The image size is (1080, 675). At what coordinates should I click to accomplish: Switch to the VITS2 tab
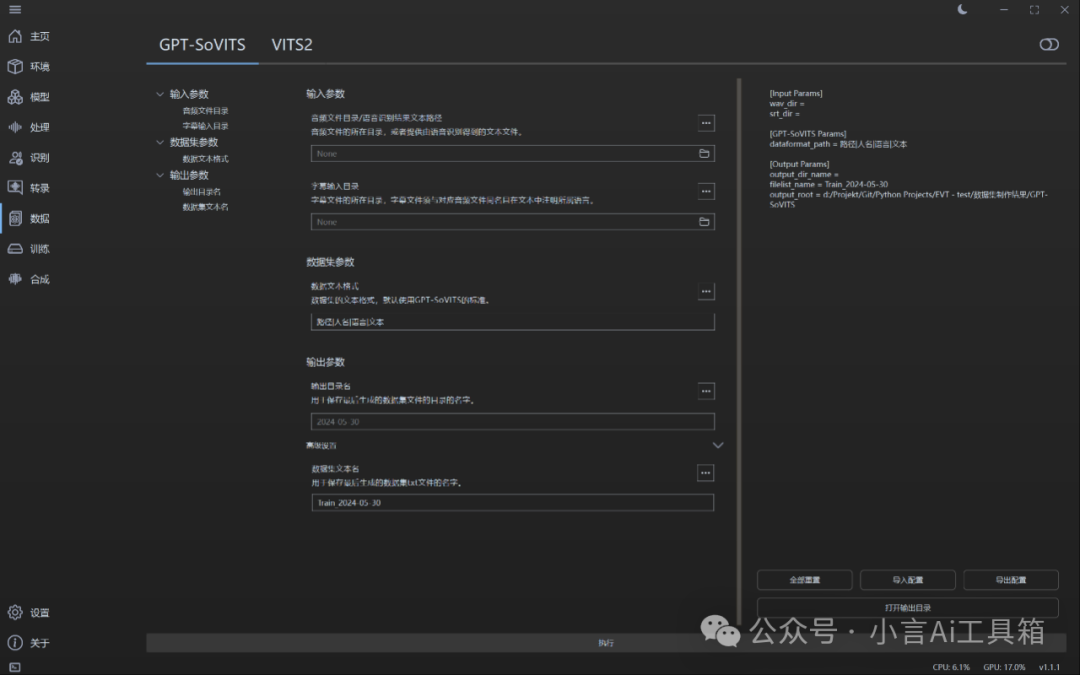(x=292, y=45)
